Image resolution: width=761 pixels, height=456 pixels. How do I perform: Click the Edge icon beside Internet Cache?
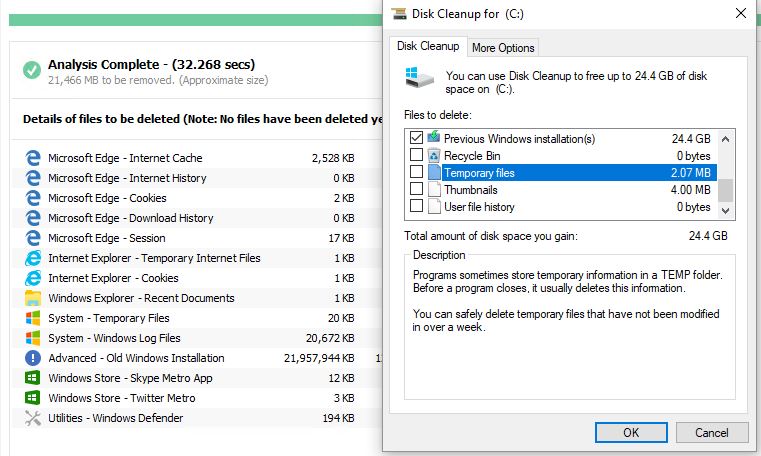(x=33, y=158)
